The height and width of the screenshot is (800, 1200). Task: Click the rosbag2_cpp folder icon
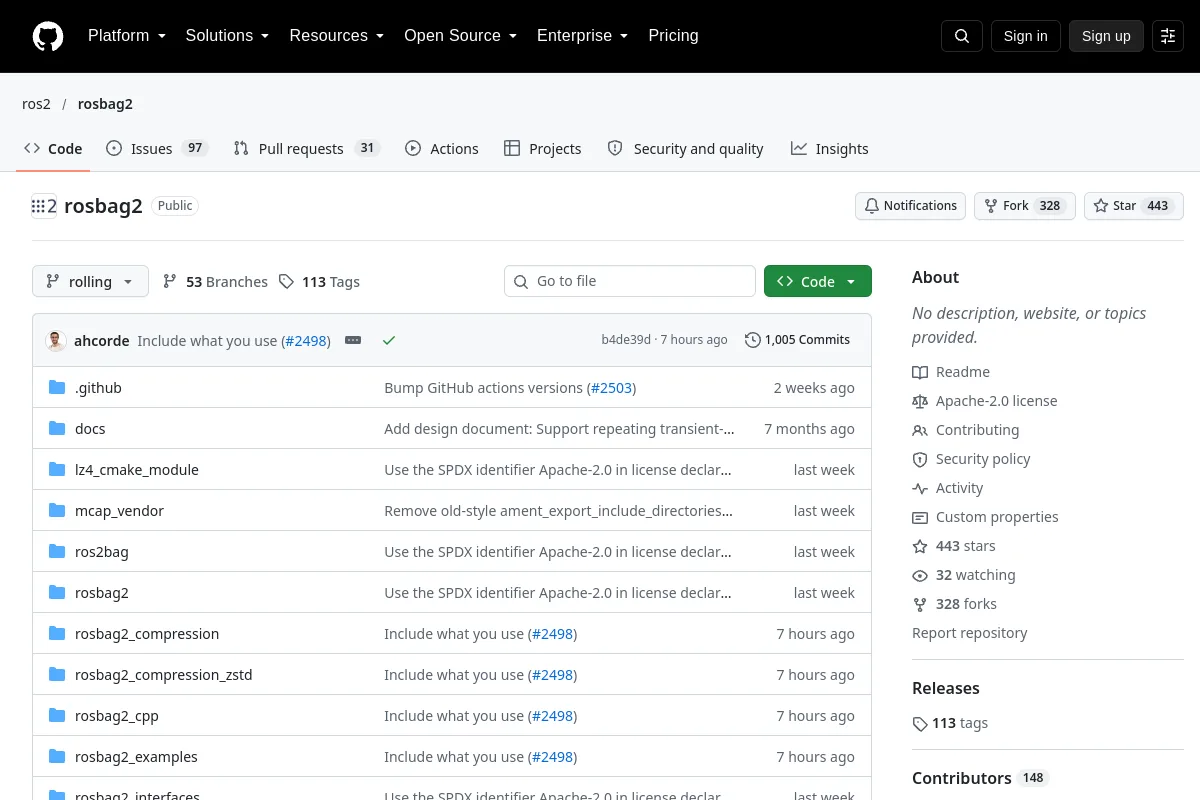57,716
